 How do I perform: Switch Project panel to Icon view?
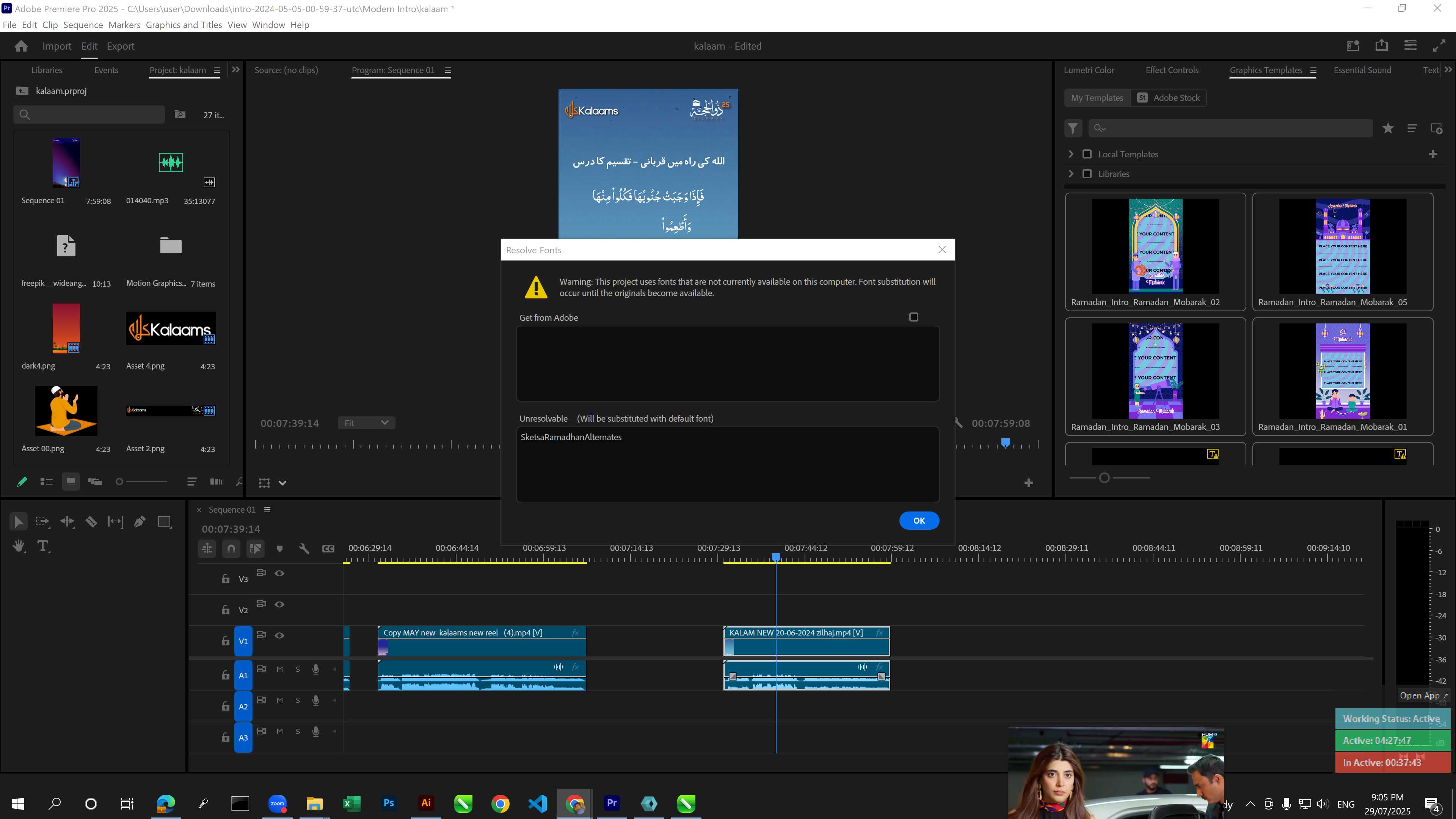(x=71, y=482)
